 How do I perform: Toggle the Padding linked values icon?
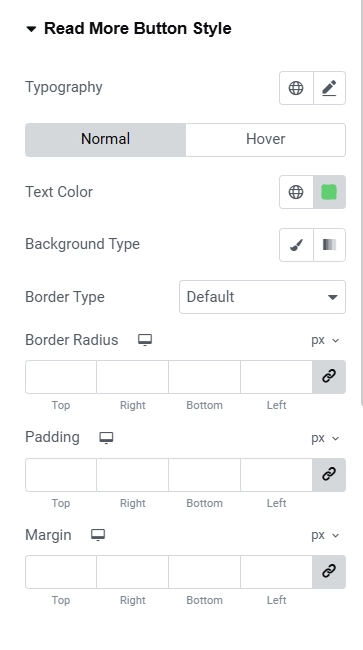[x=329, y=475]
